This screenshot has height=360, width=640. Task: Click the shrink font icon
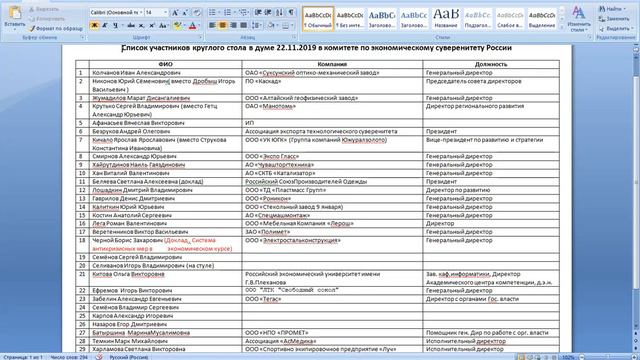tap(185, 13)
